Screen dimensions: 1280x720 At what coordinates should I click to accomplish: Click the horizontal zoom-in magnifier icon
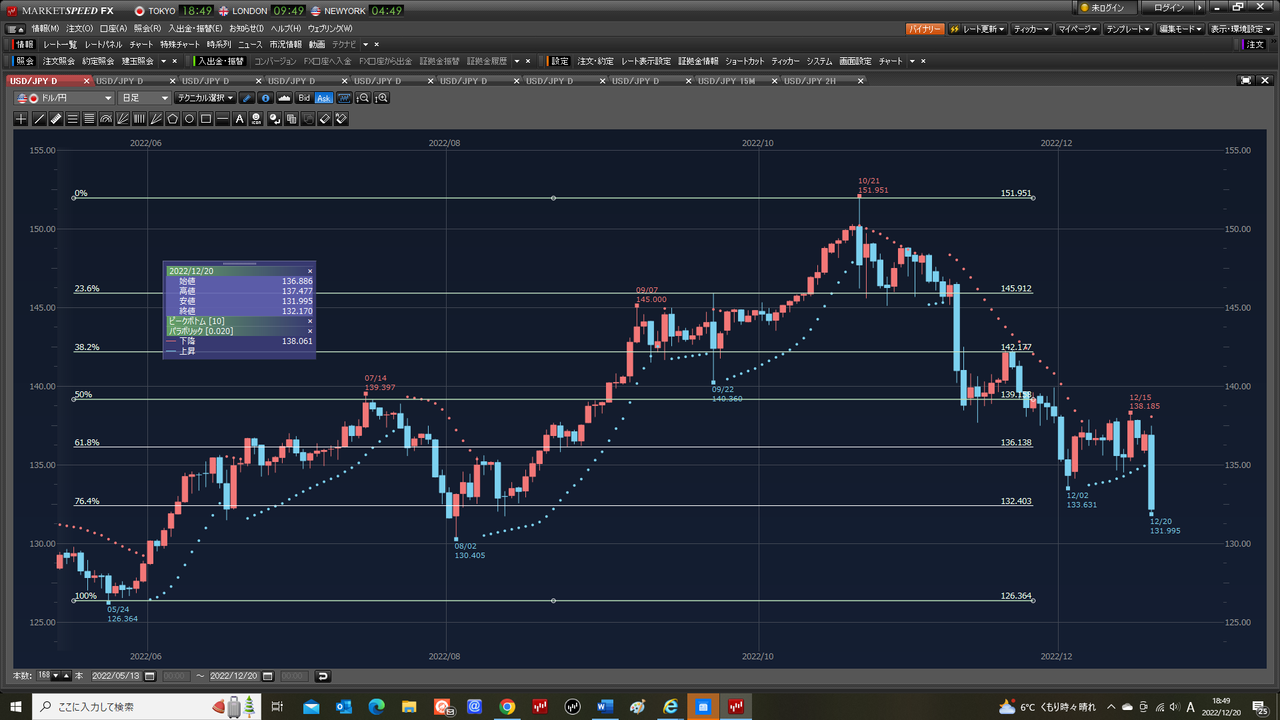pyautogui.click(x=381, y=98)
